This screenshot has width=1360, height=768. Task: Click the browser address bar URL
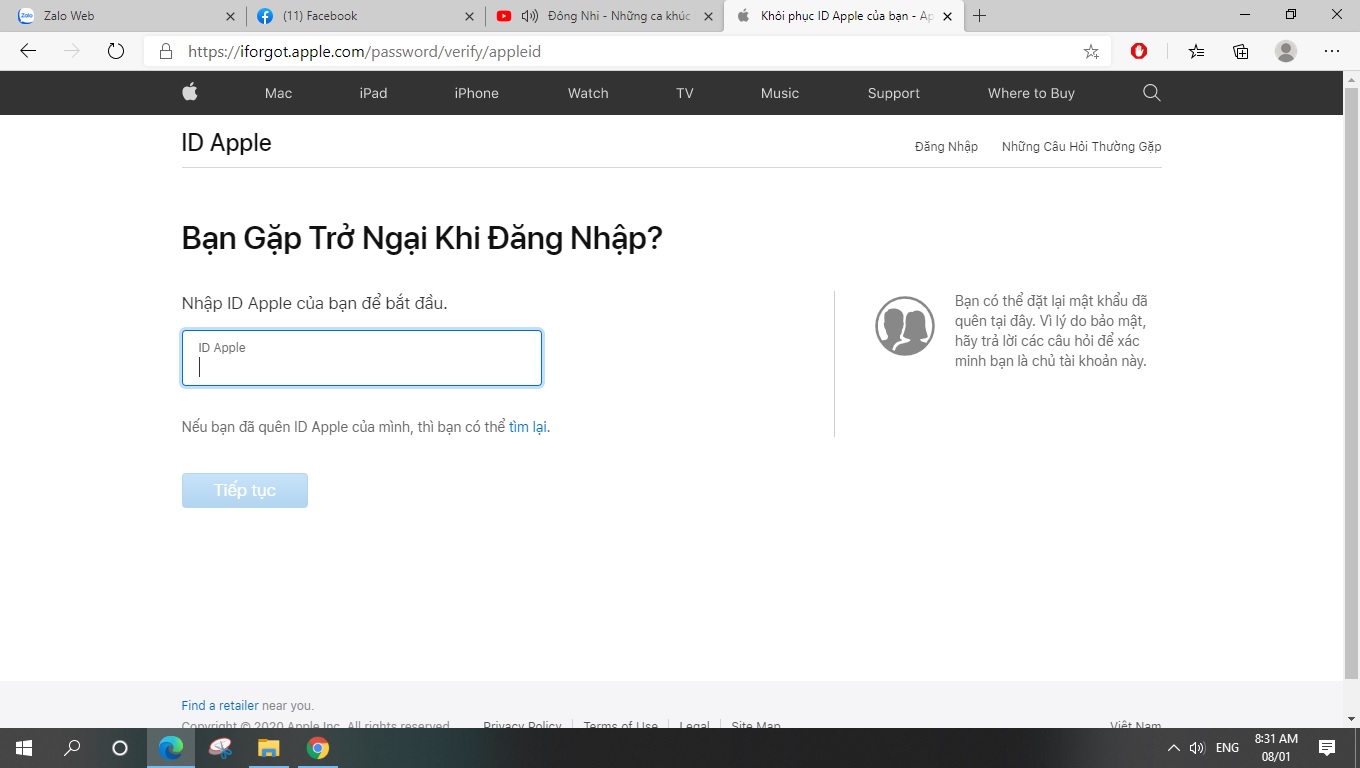tap(365, 51)
